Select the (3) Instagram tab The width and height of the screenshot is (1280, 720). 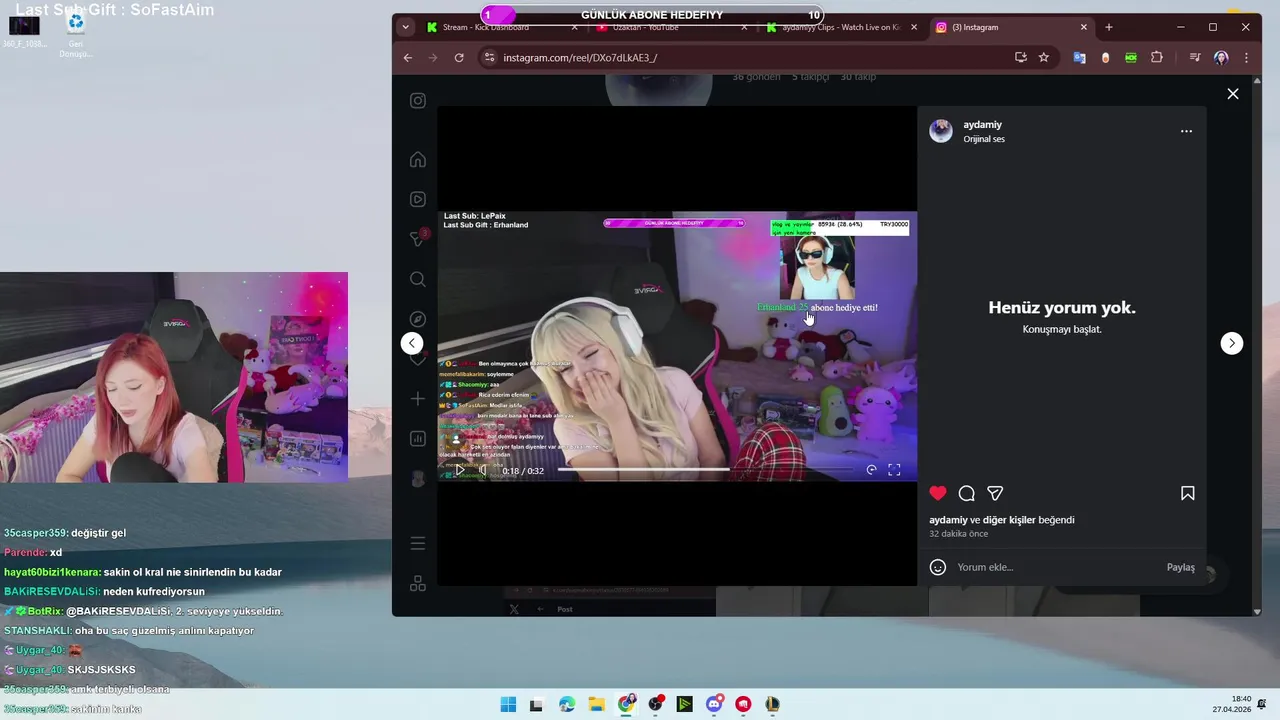[x=1010, y=28]
